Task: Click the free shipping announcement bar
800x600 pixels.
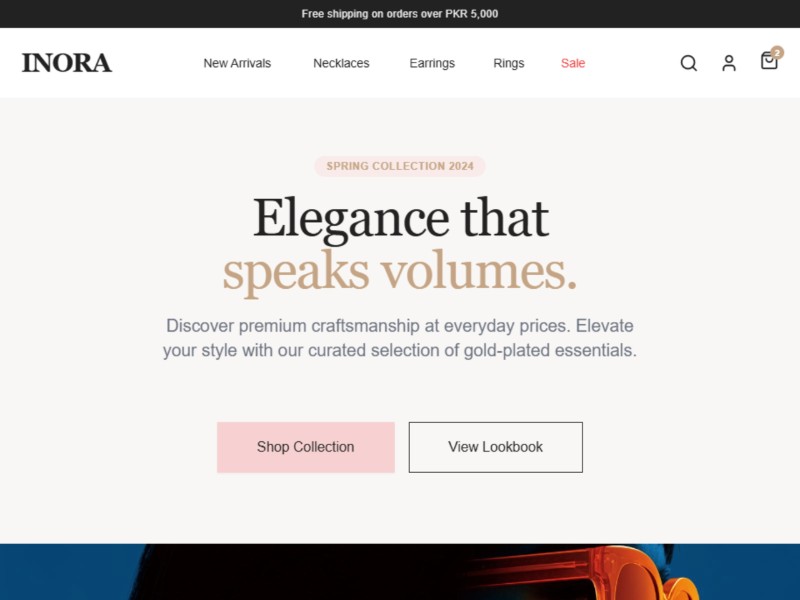Action: 400,14
